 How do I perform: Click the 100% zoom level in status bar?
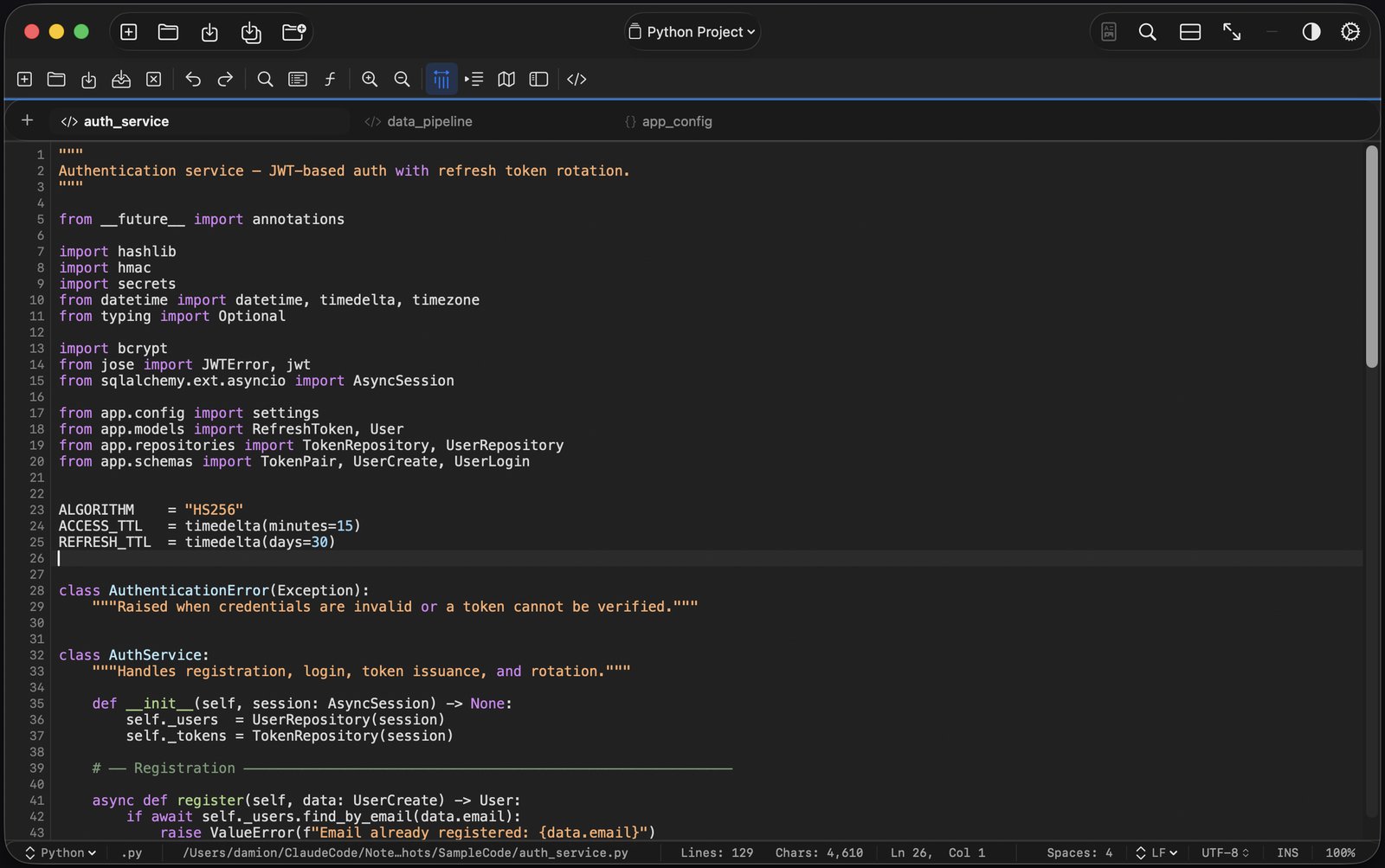pyautogui.click(x=1340, y=852)
